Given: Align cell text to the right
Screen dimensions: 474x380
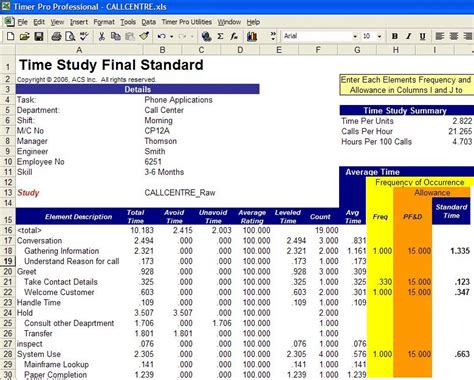Looking at the screenshot, I should click(468, 36).
